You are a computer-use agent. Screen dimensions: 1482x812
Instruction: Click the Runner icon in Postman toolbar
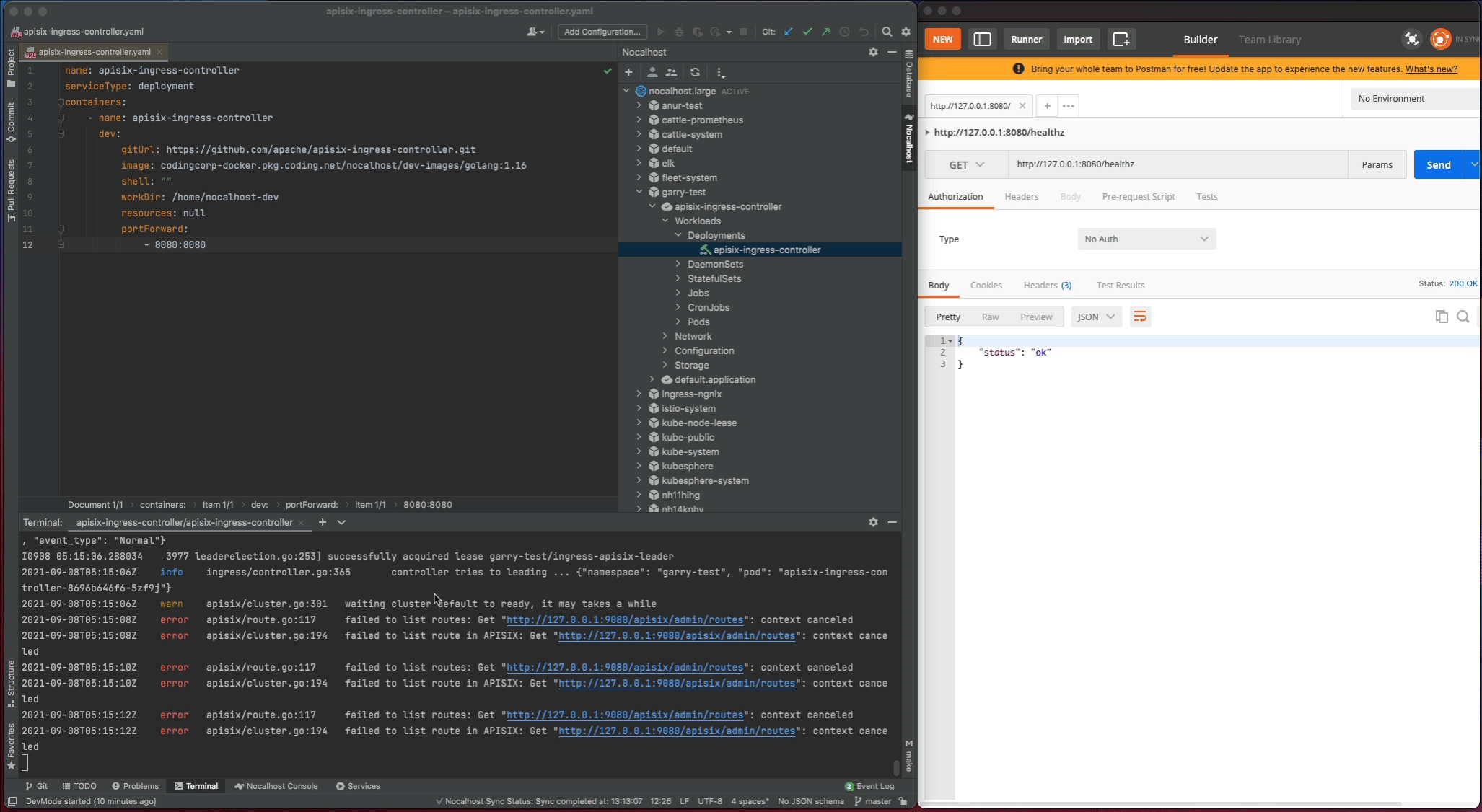1027,39
